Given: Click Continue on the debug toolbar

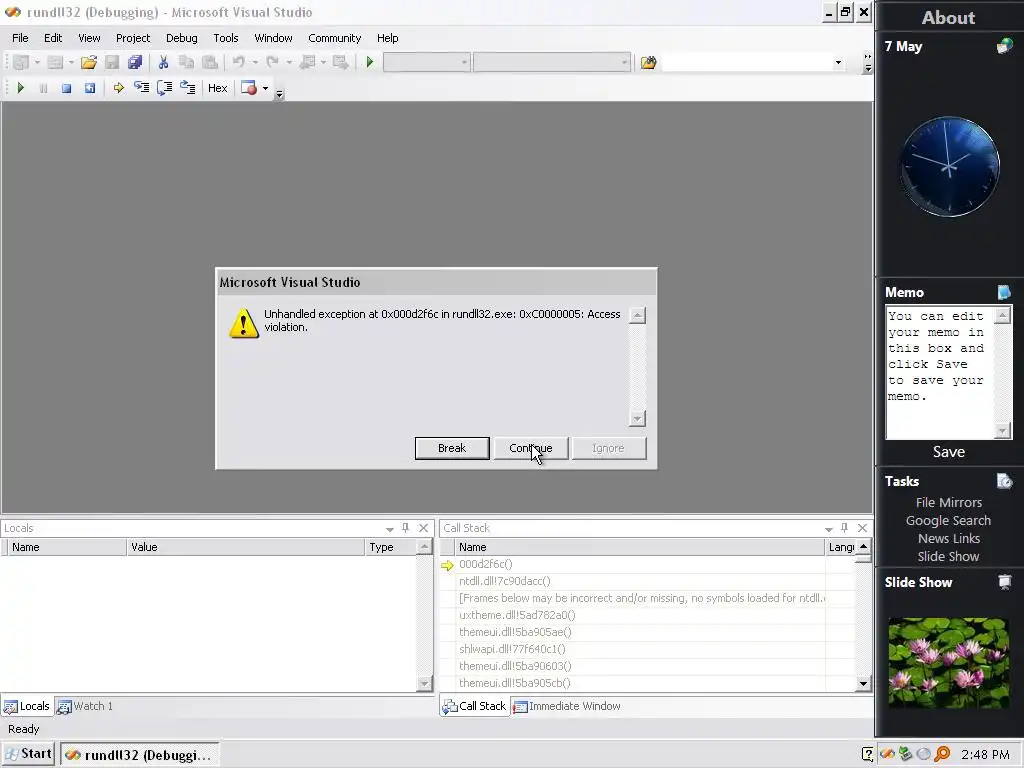Looking at the screenshot, I should coord(20,88).
